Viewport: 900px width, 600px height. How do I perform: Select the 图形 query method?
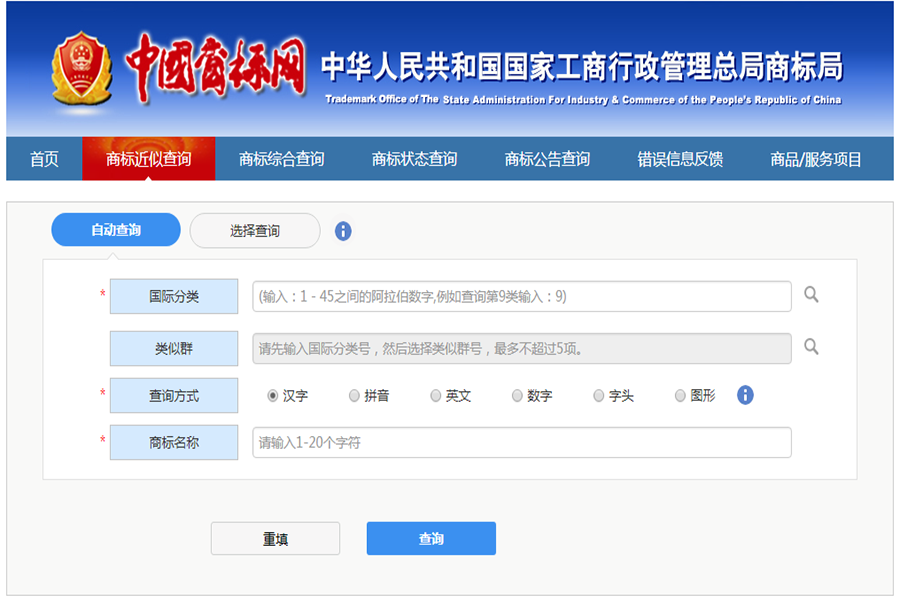tap(681, 396)
